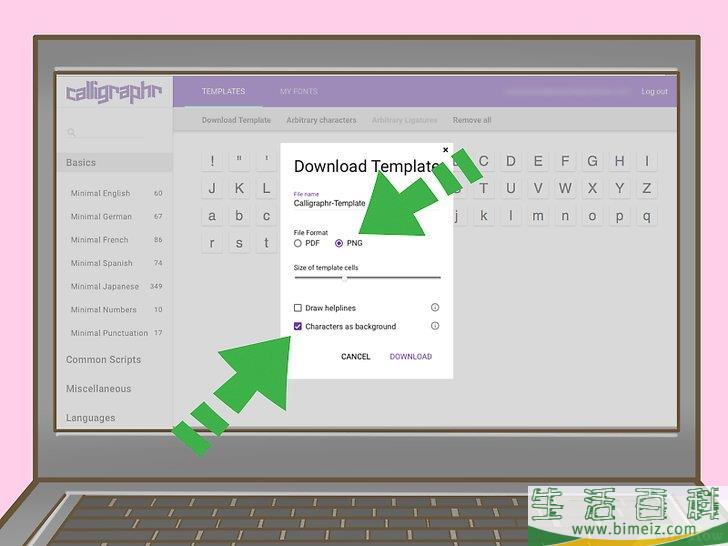This screenshot has width=728, height=546.
Task: Open info icon beside Characters as background
Action: (x=435, y=326)
